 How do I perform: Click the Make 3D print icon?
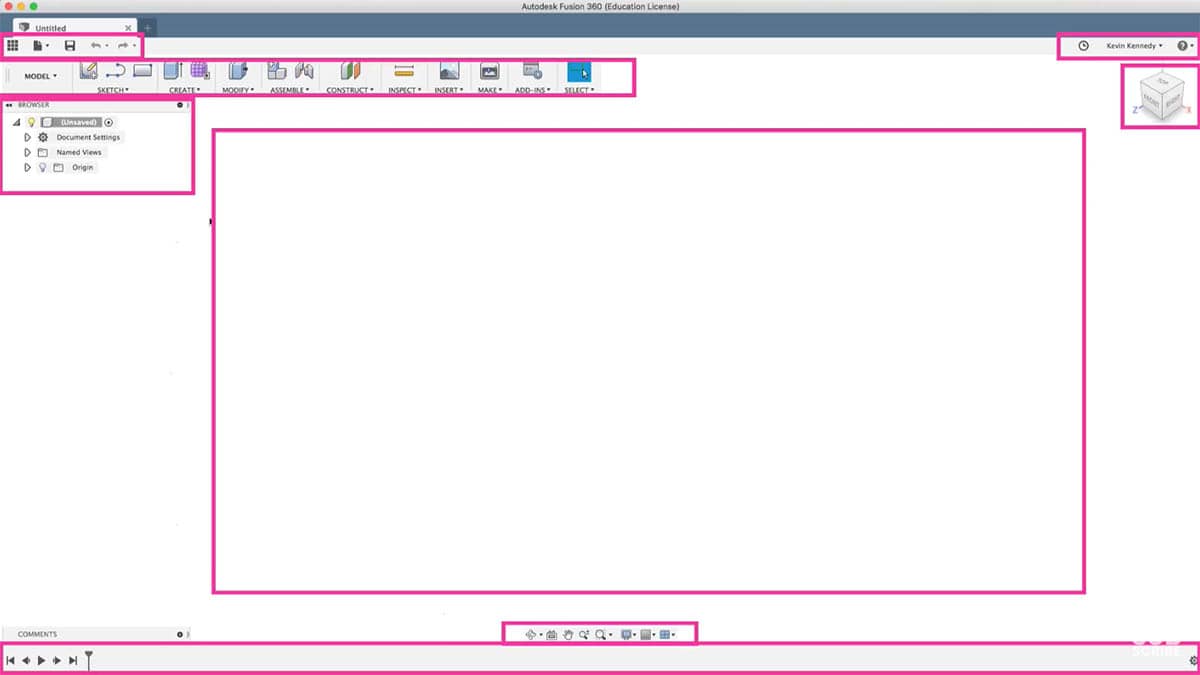(489, 71)
